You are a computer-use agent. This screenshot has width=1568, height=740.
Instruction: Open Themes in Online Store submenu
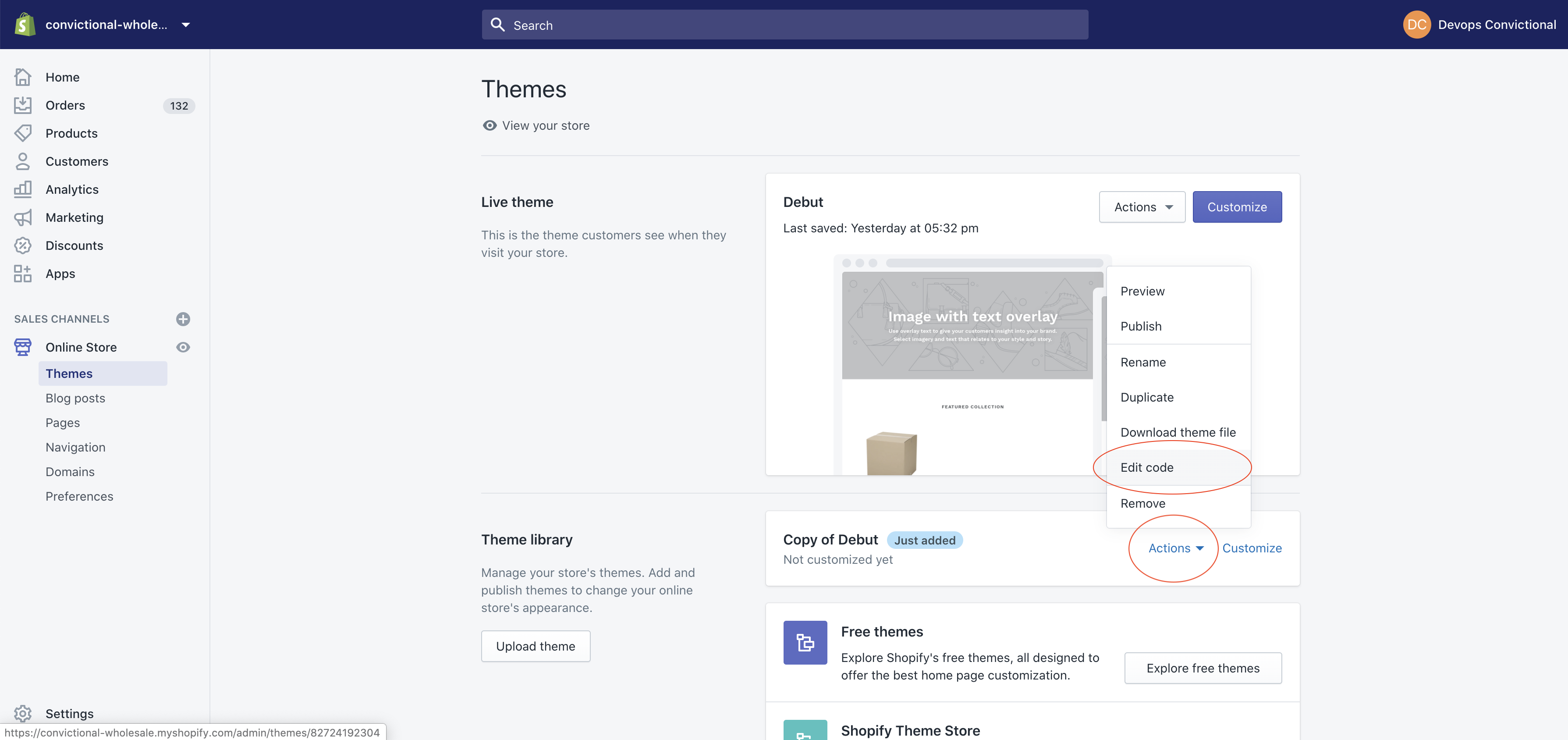click(x=103, y=374)
